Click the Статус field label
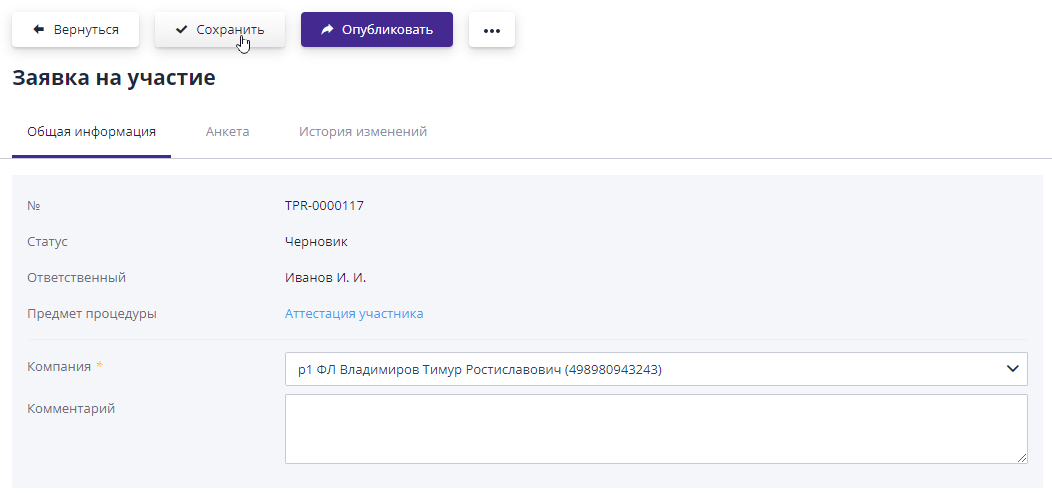This screenshot has height=493, width=1052. (x=48, y=241)
